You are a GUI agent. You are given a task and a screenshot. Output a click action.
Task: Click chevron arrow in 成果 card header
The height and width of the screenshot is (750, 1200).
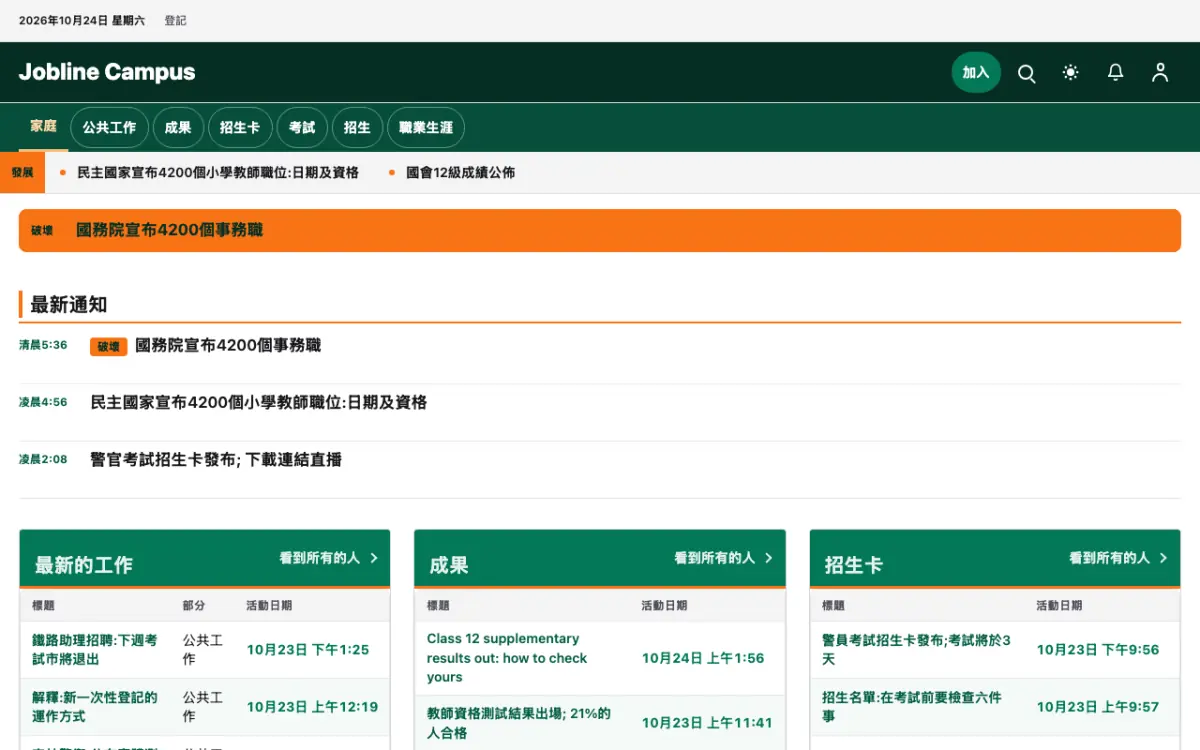click(x=769, y=558)
